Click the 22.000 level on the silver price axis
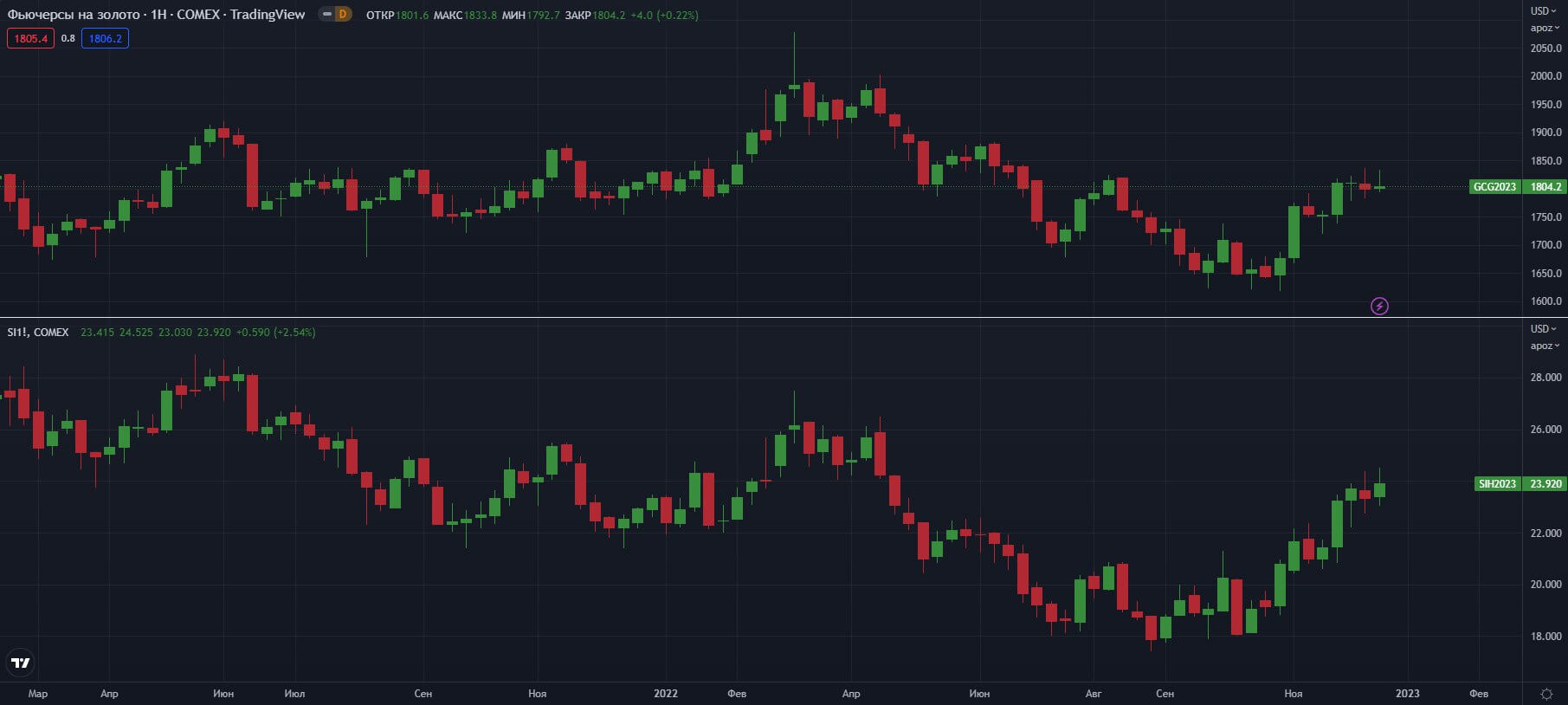Image resolution: width=1568 pixels, height=705 pixels. point(1545,534)
